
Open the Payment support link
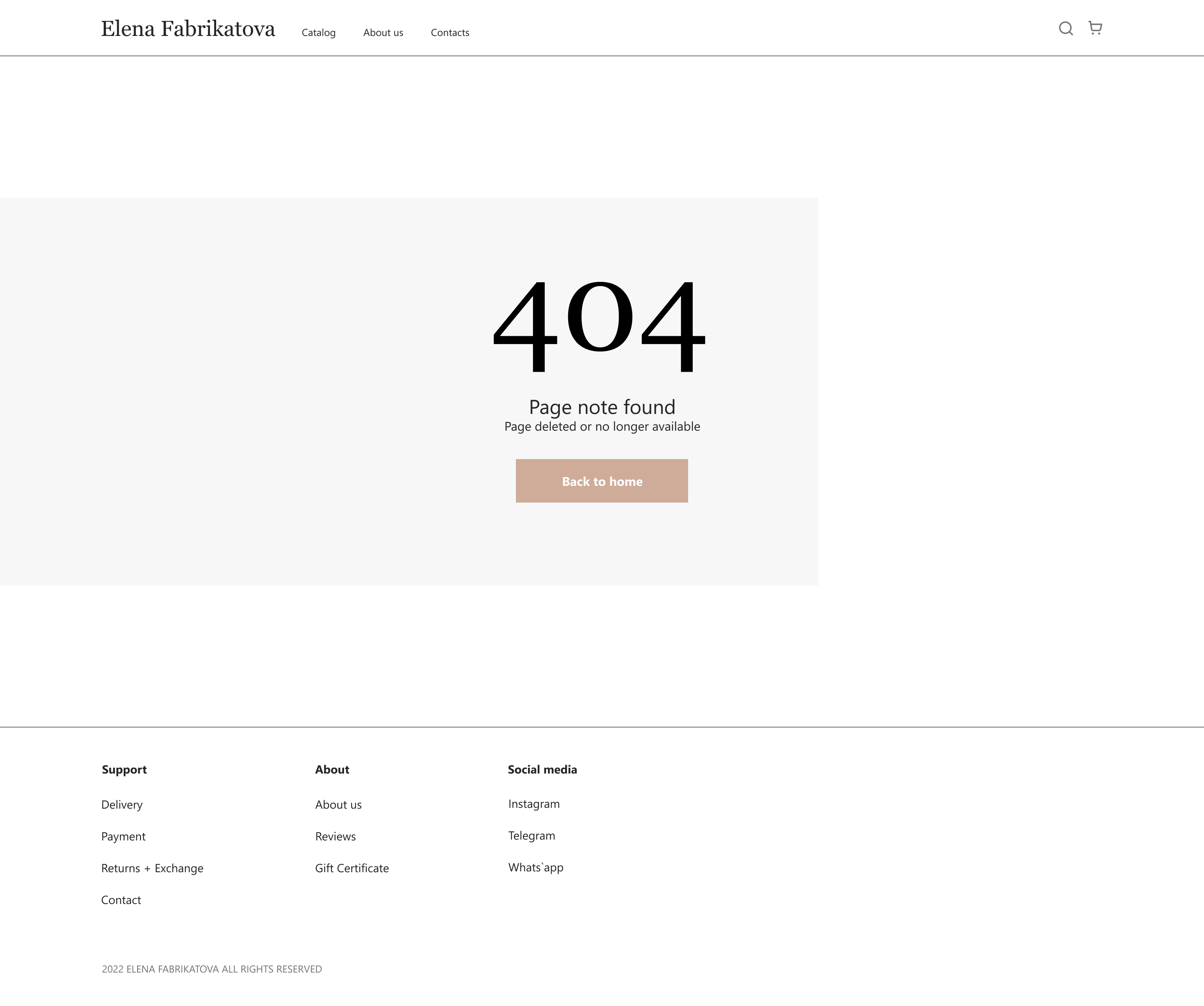123,836
